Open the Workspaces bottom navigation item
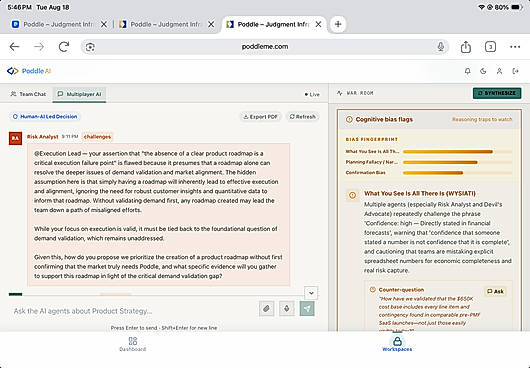Screen dimensions: 530x368 click(x=397, y=344)
